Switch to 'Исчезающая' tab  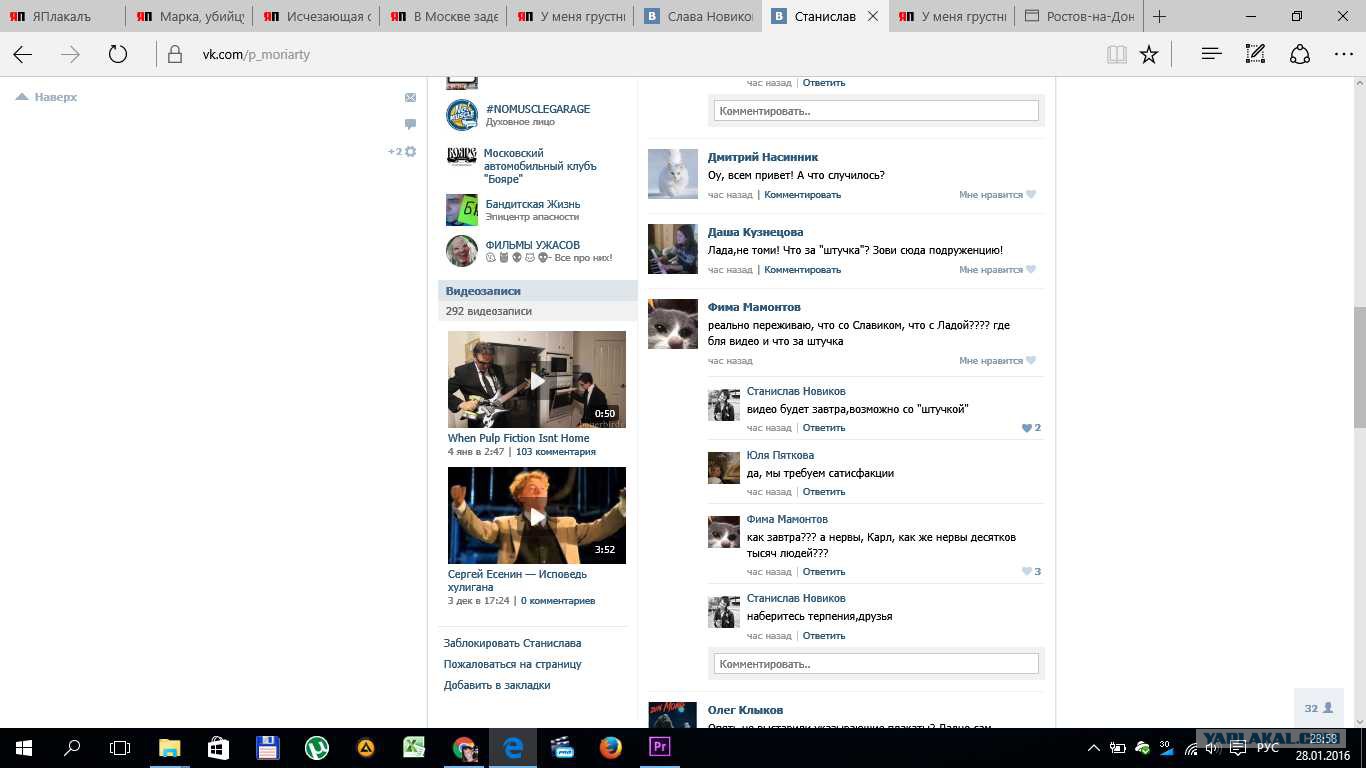click(317, 16)
